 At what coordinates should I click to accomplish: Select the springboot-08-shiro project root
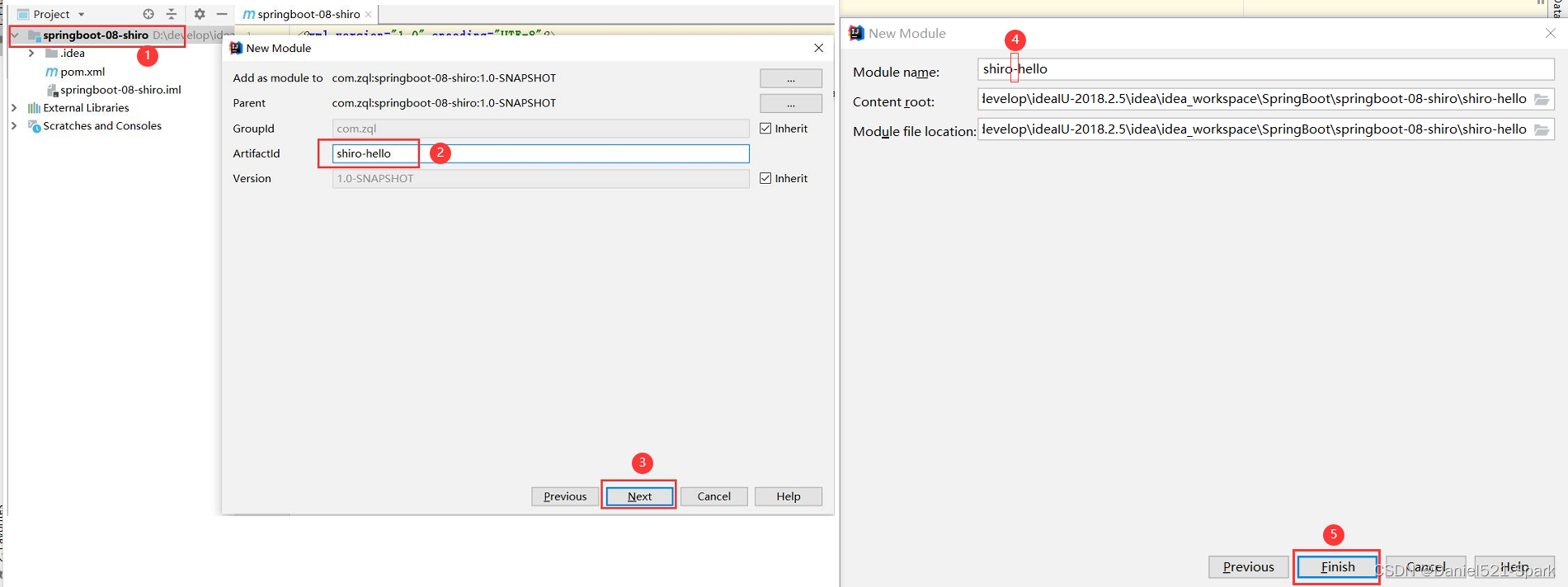(96, 35)
